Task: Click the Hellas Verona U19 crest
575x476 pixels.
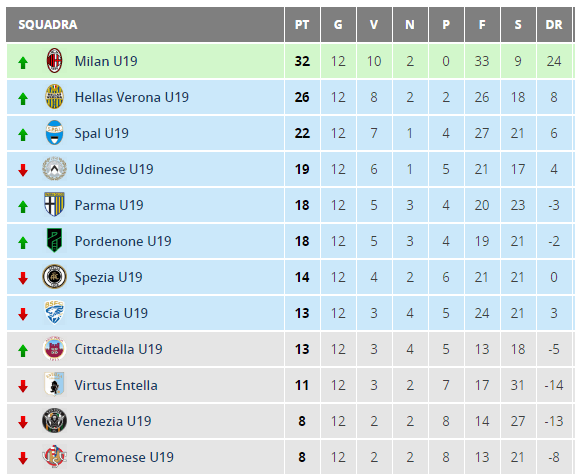Action: coord(54,97)
